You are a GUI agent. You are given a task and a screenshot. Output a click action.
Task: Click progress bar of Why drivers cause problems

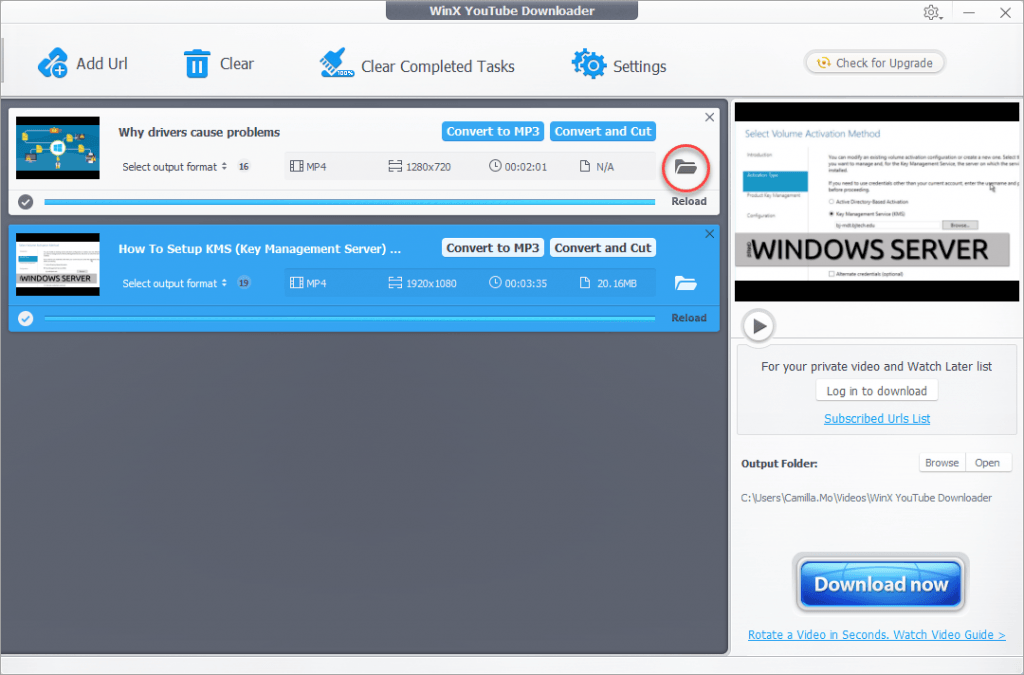click(x=349, y=202)
